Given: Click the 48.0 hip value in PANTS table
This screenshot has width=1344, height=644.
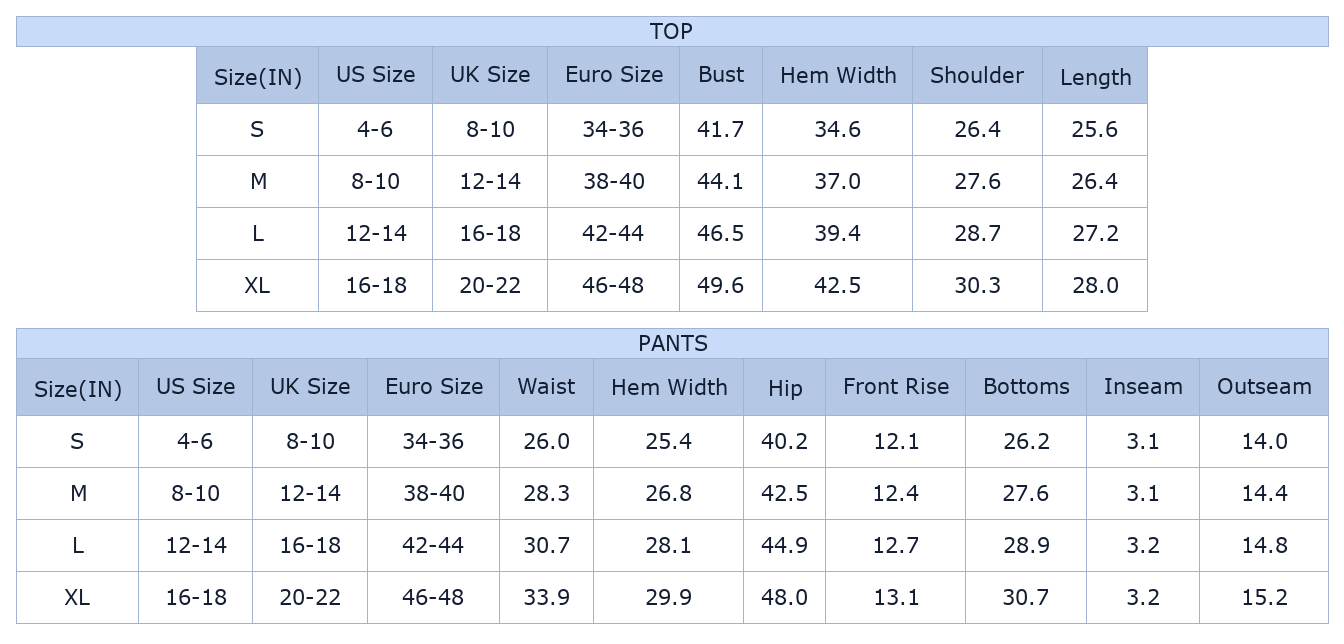Looking at the screenshot, I should pos(785,597).
